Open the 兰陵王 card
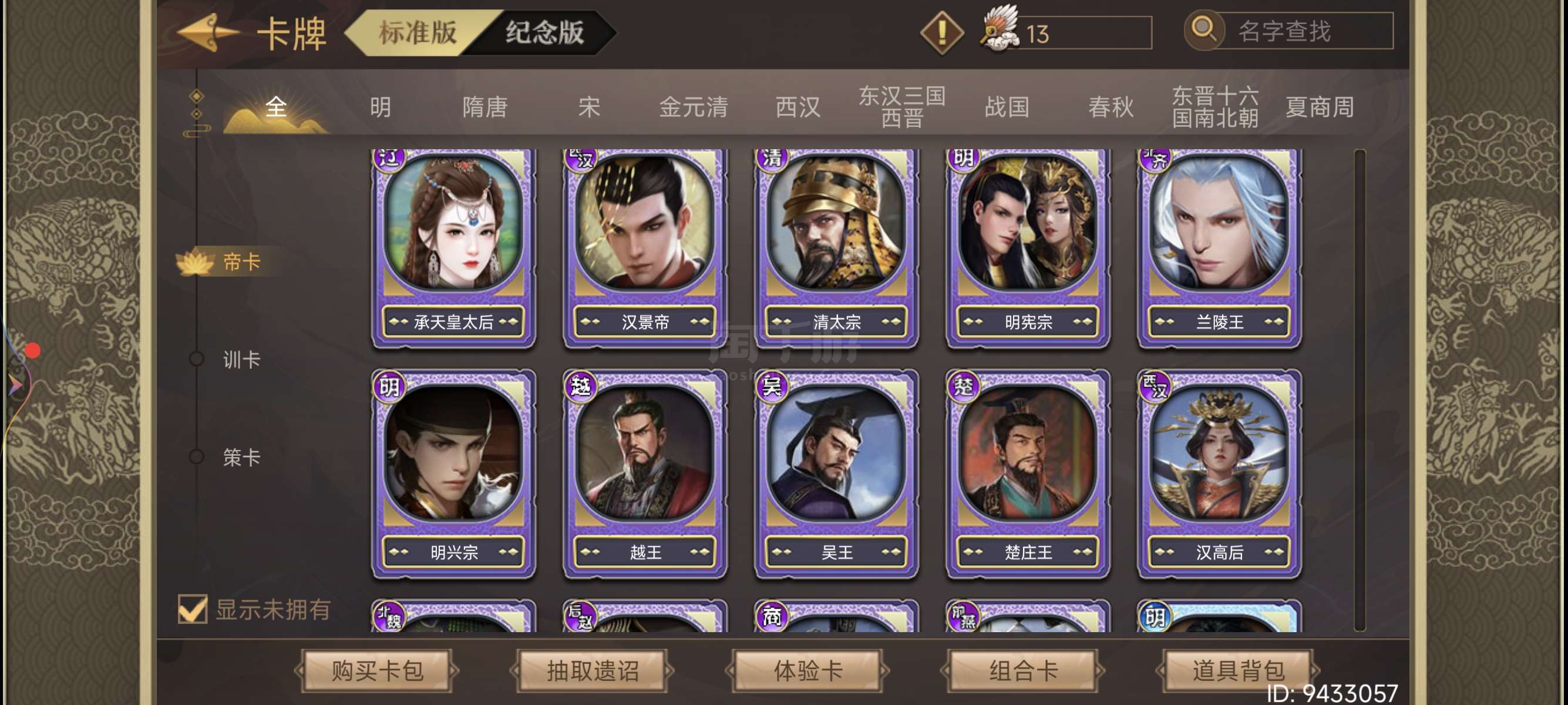This screenshot has height=705, width=1568. (1219, 248)
